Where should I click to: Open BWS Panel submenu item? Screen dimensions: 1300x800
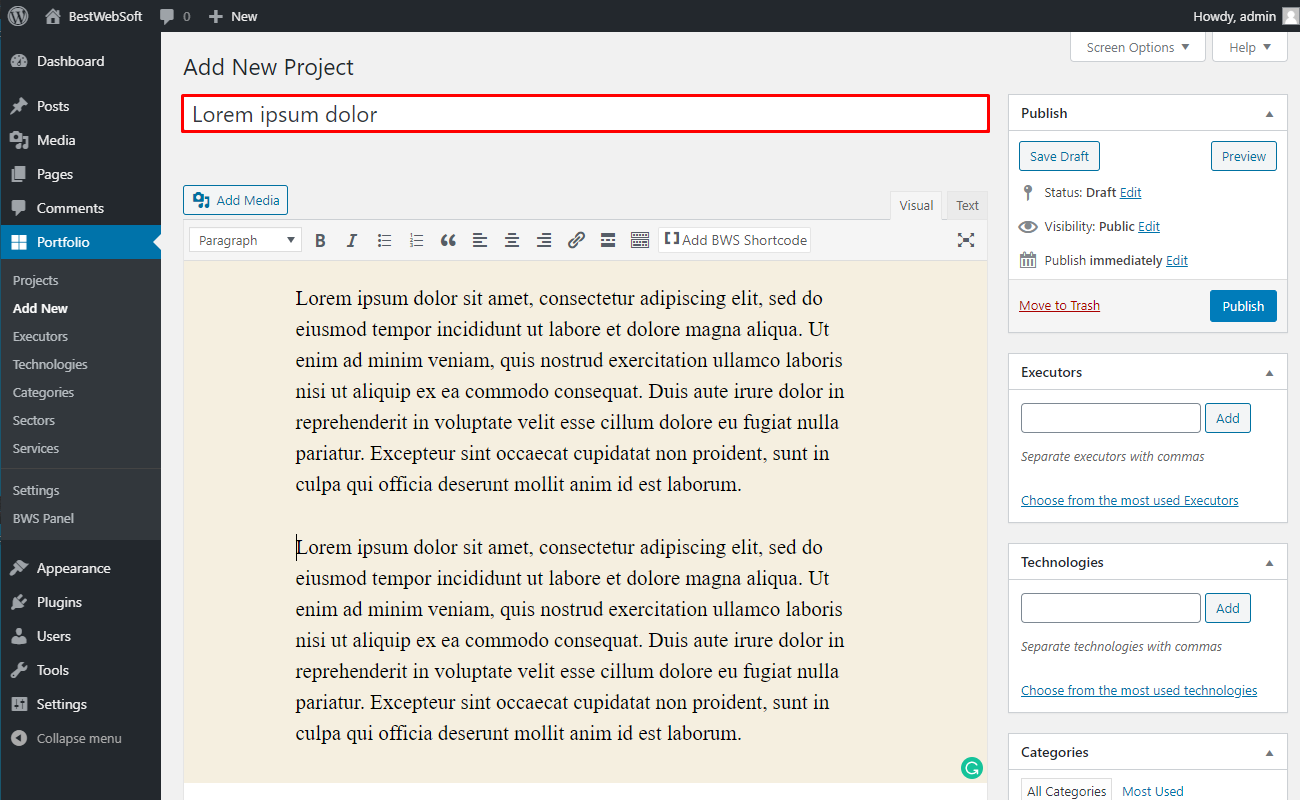point(43,518)
